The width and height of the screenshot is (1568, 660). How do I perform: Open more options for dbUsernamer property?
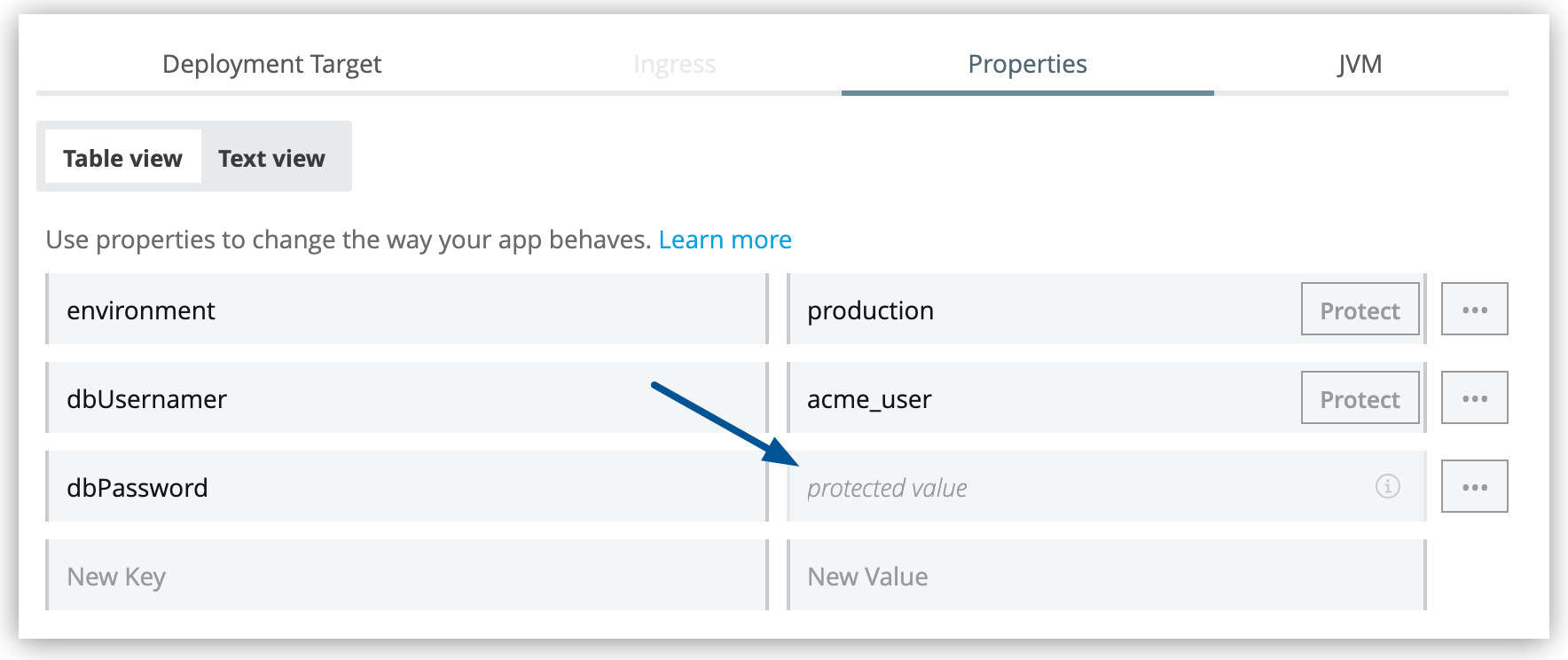pyautogui.click(x=1474, y=398)
